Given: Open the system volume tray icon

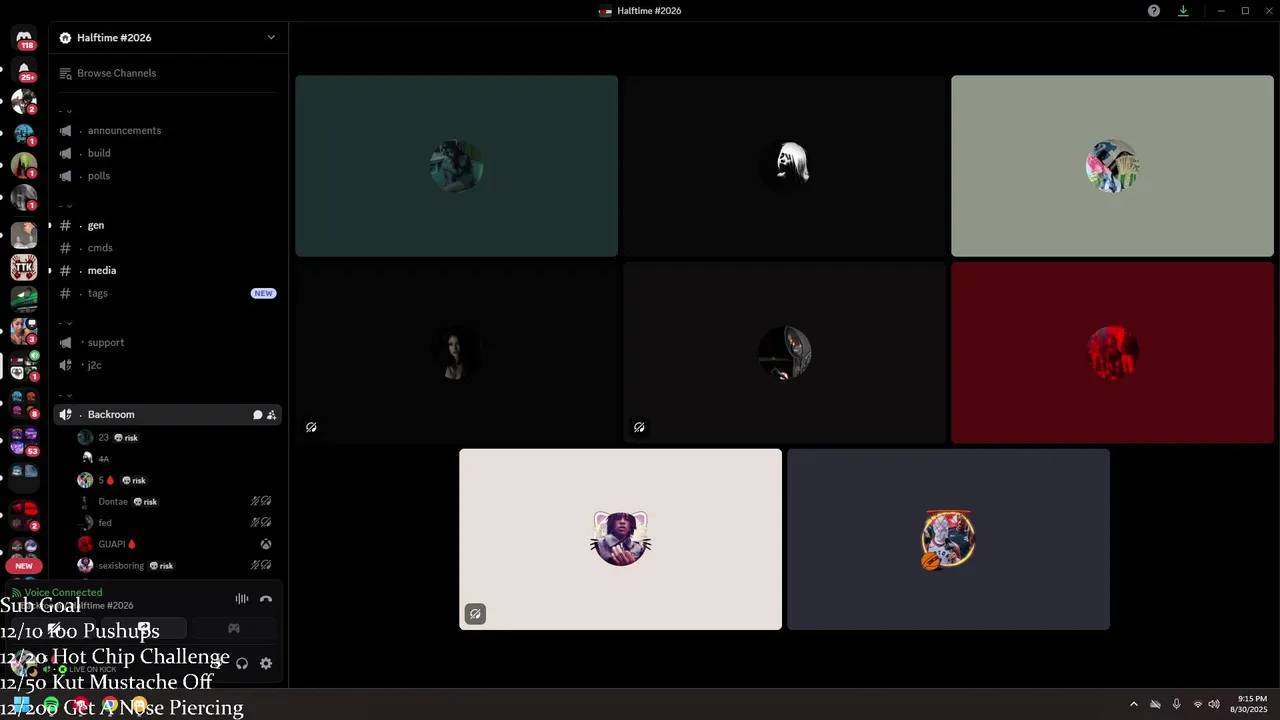Looking at the screenshot, I should (1214, 704).
